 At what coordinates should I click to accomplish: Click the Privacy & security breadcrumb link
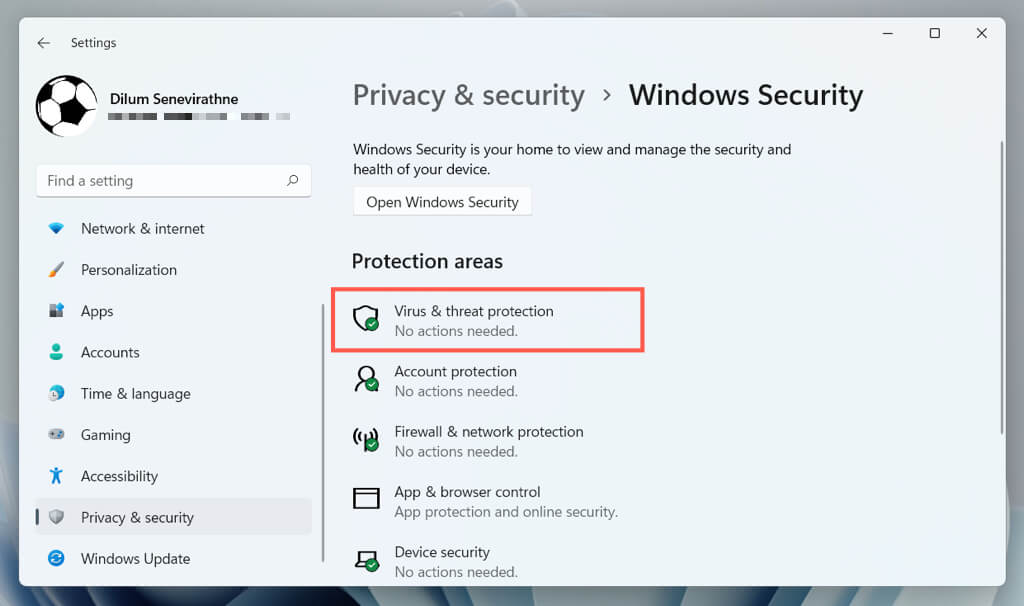coord(468,96)
